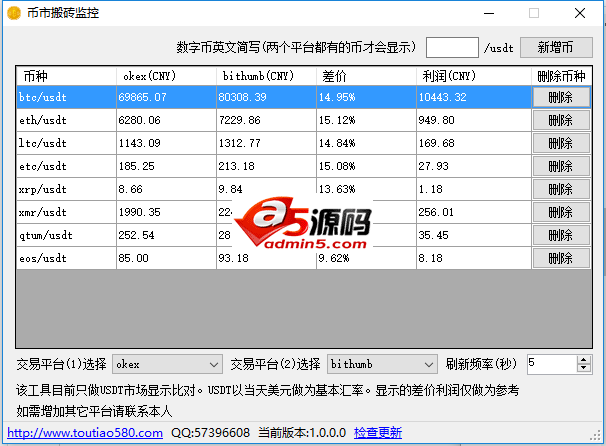Viewport: 606px width, 446px height.
Task: Minimize the 币市搬砖监控 window
Action: coord(489,13)
